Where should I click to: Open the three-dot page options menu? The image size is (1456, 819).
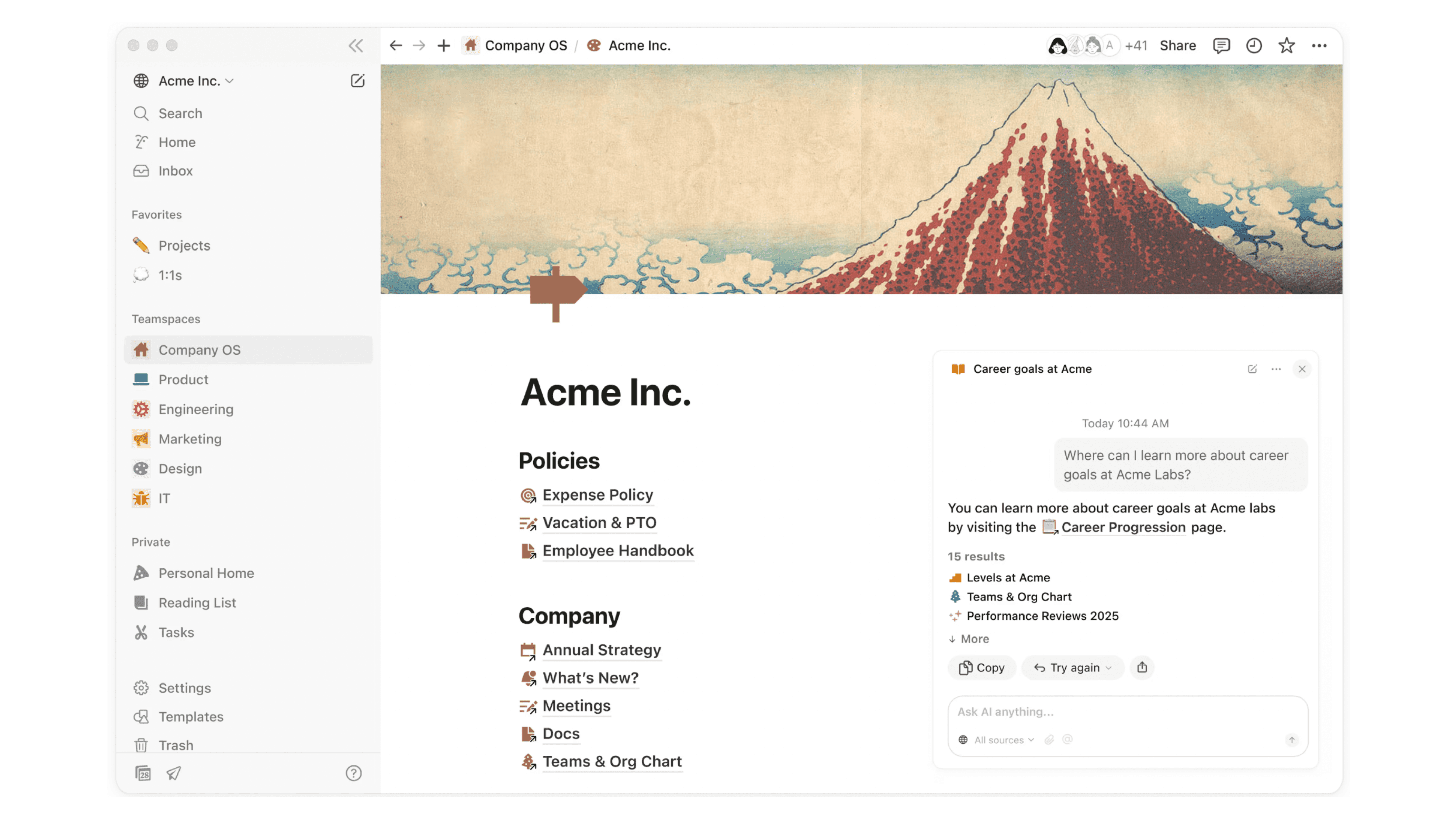pyautogui.click(x=1319, y=46)
